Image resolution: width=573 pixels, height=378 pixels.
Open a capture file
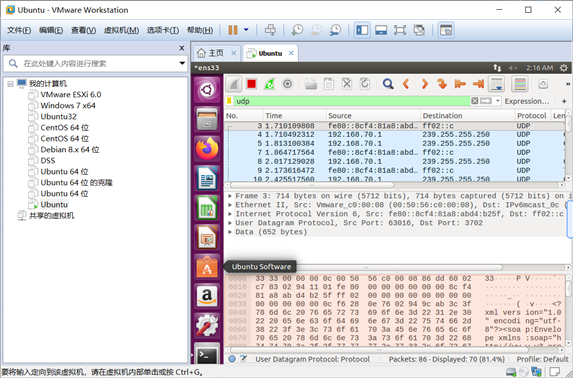(311, 84)
